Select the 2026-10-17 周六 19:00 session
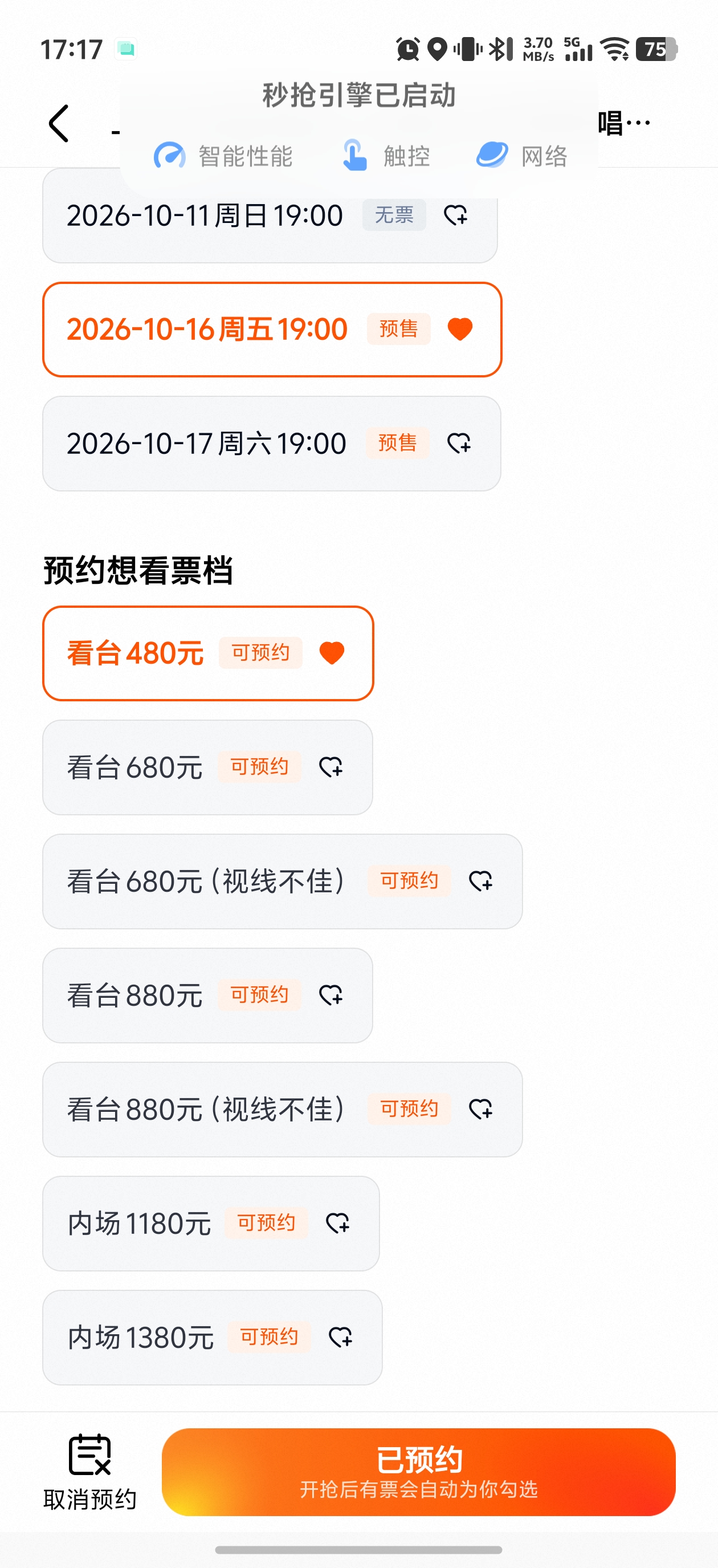Screen dimensions: 718x1568 [x=271, y=444]
